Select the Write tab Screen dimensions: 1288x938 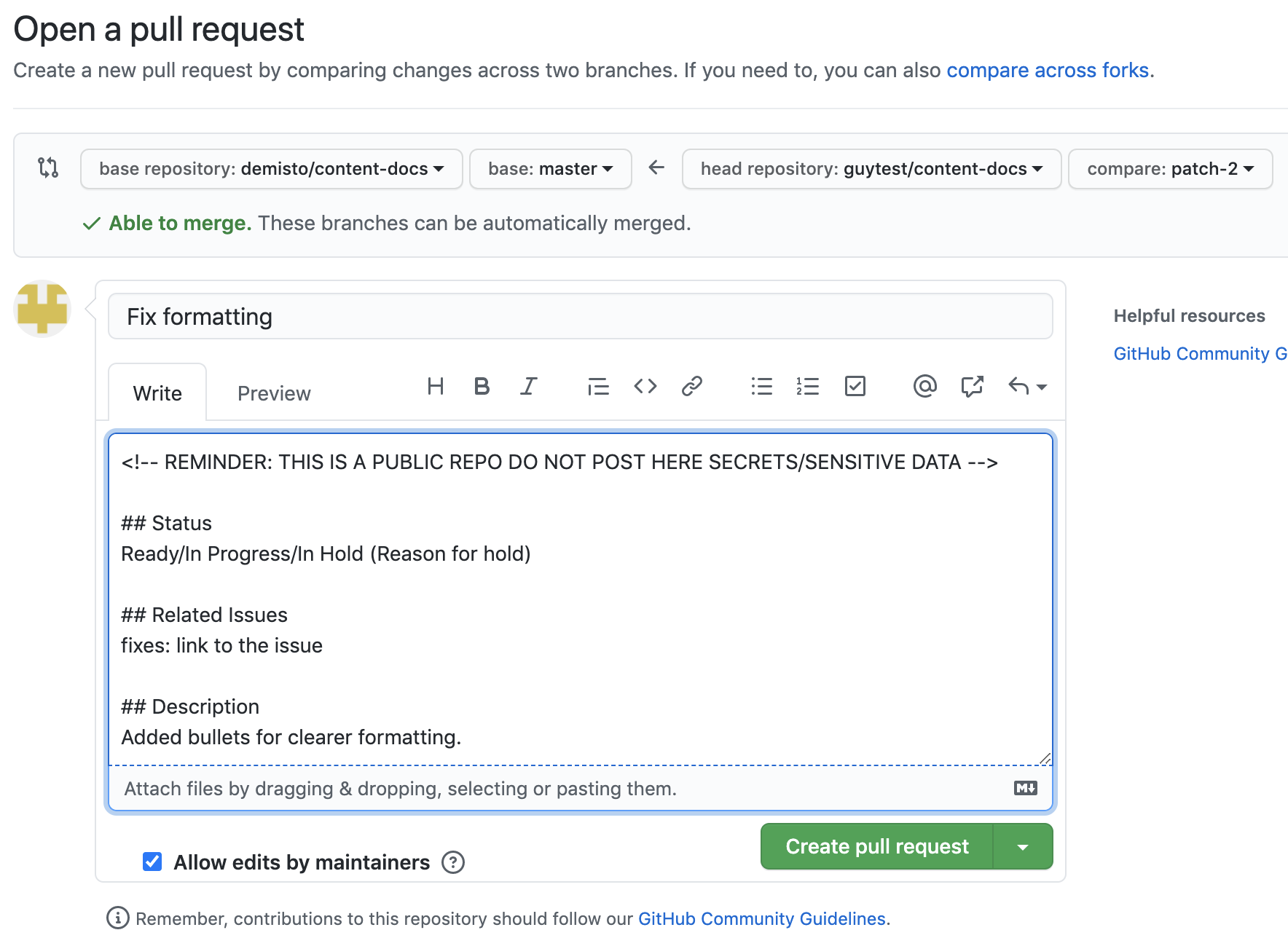pos(157,393)
